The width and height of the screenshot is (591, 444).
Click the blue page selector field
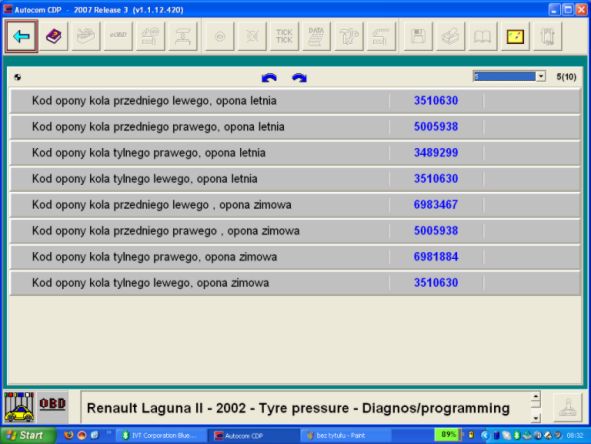(x=505, y=77)
